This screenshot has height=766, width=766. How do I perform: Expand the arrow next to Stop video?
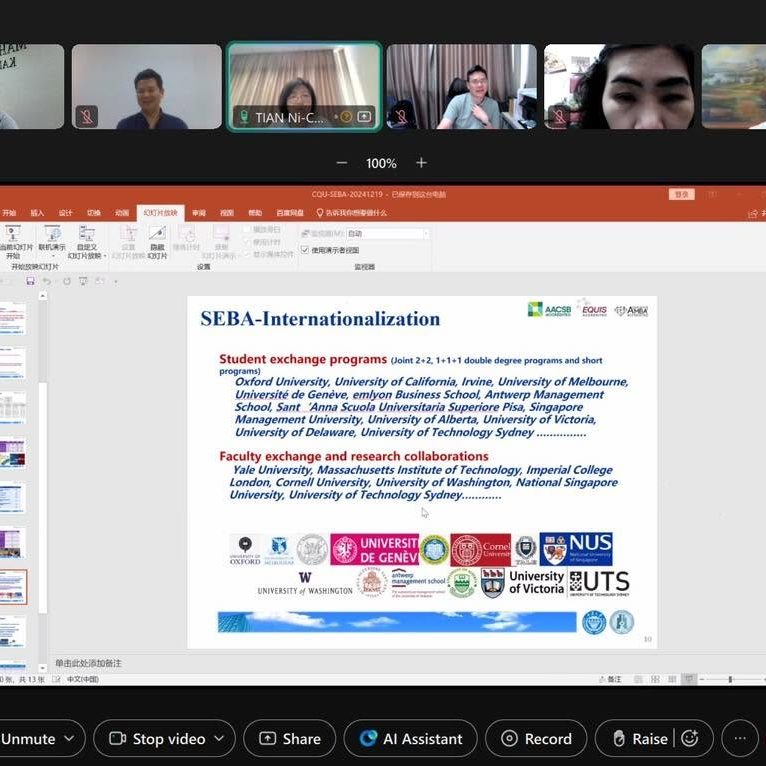click(x=219, y=738)
